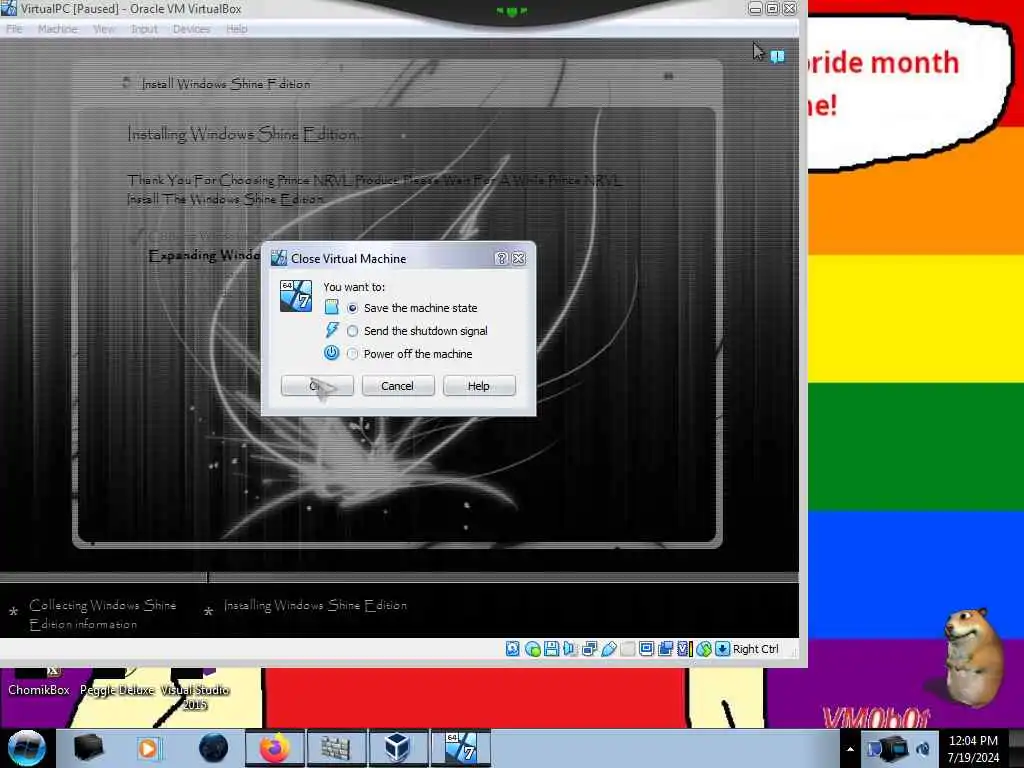Show hidden system tray icons arrow

click(850, 749)
